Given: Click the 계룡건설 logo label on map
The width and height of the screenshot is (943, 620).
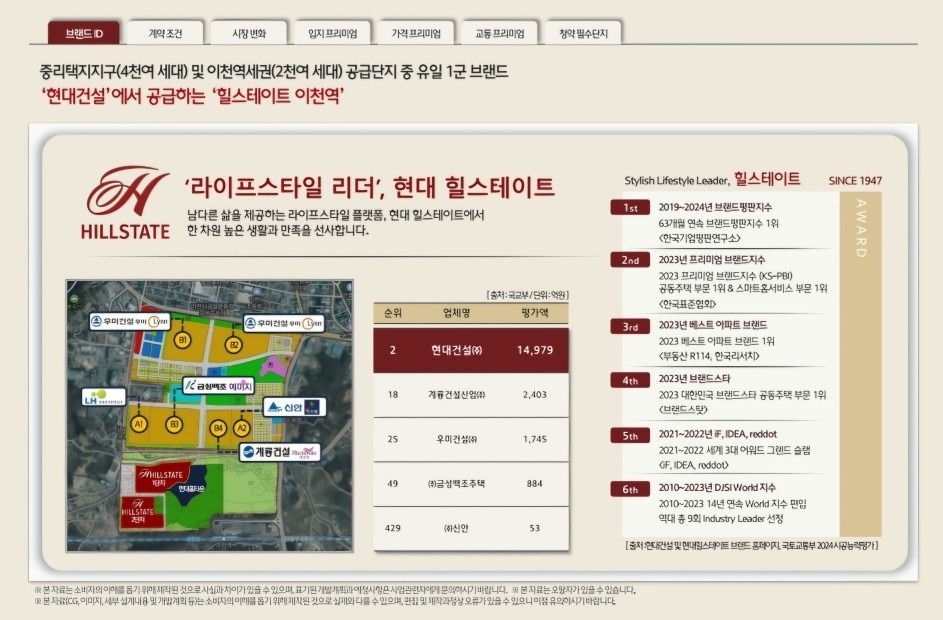Looking at the screenshot, I should tap(281, 452).
